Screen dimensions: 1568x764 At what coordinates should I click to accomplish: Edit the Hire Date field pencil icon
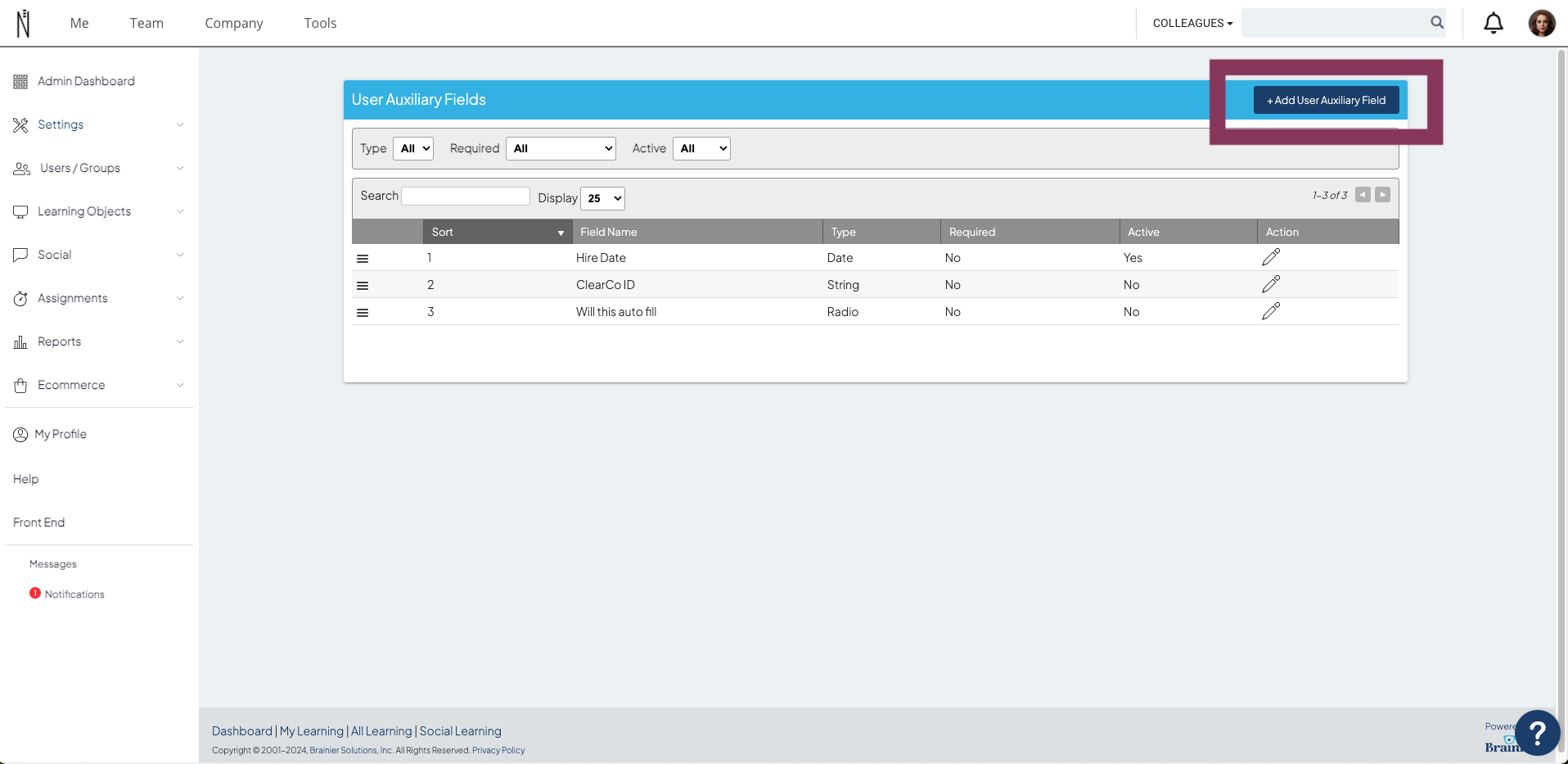(x=1271, y=257)
